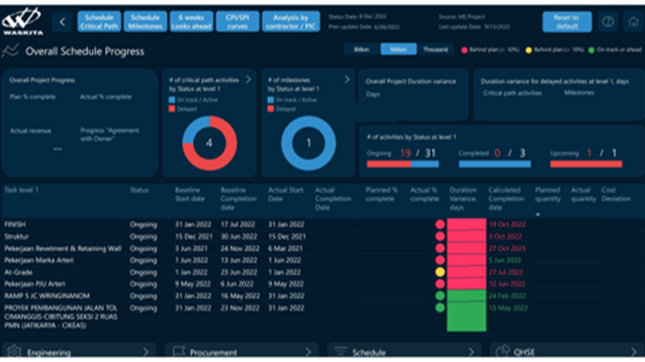Screen dimensions: 645x362
Task: Click the QHSE icon at the bottom
Action: [503, 351]
